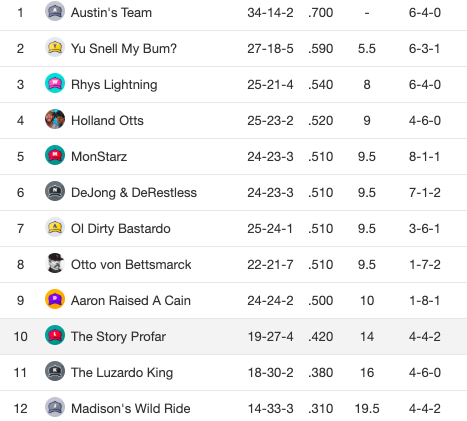Select highlighted The Story Profar team name
This screenshot has height=421, width=467.
(118, 337)
